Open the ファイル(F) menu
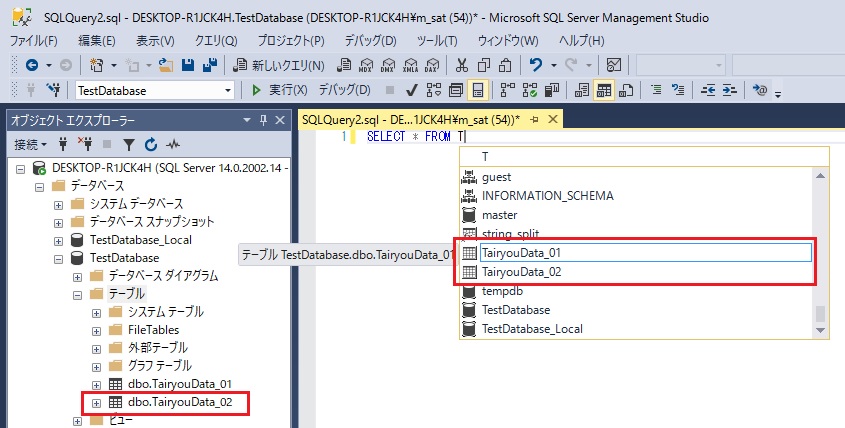845x428 pixels. pos(33,41)
